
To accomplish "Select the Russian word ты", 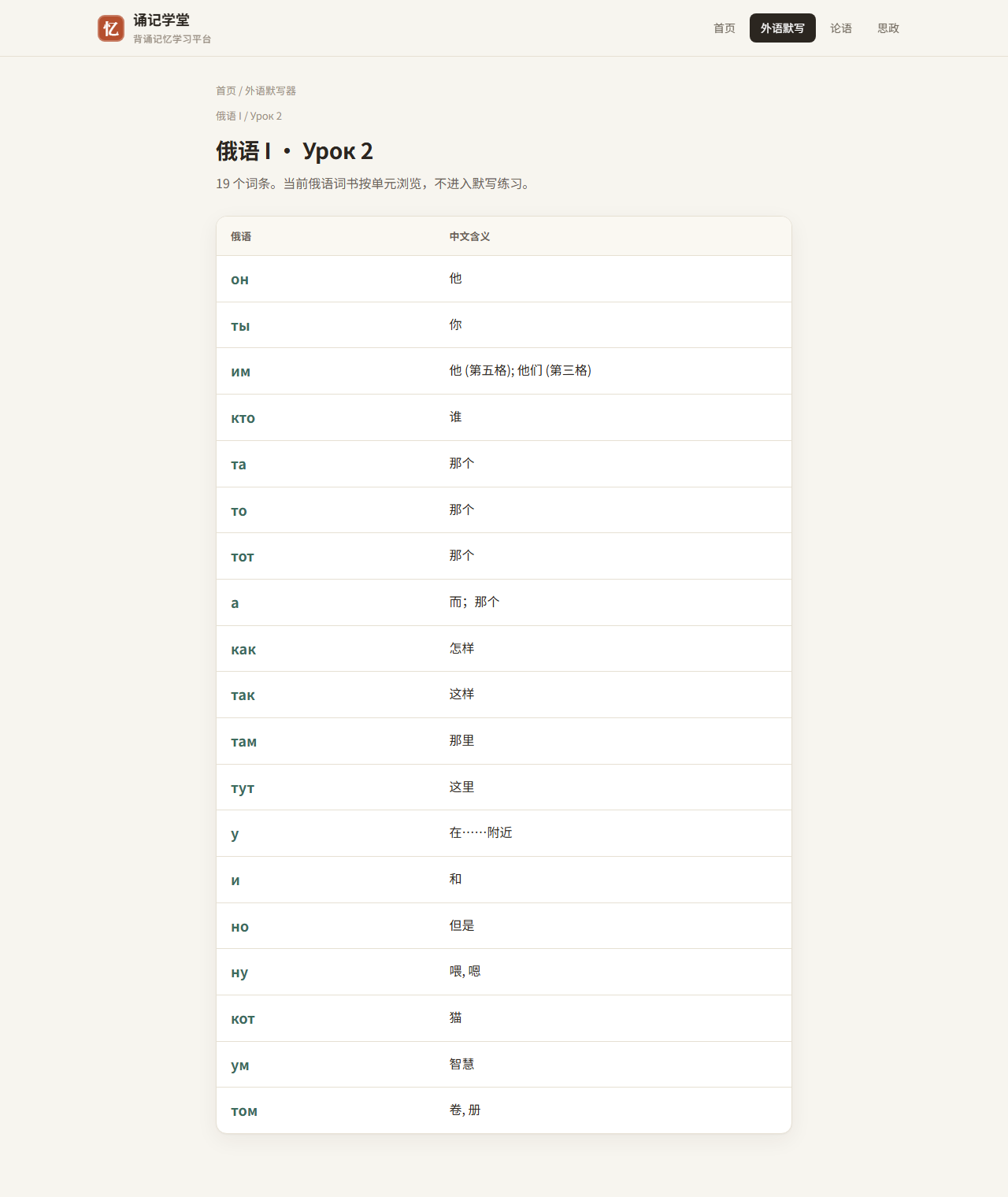I will click(240, 326).
